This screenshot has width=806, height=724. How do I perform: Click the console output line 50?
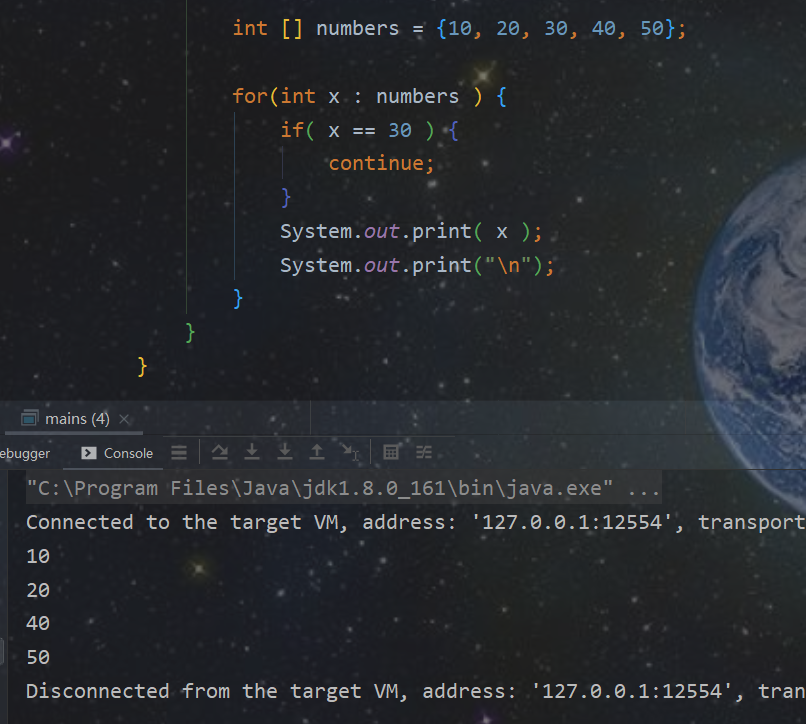[38, 658]
